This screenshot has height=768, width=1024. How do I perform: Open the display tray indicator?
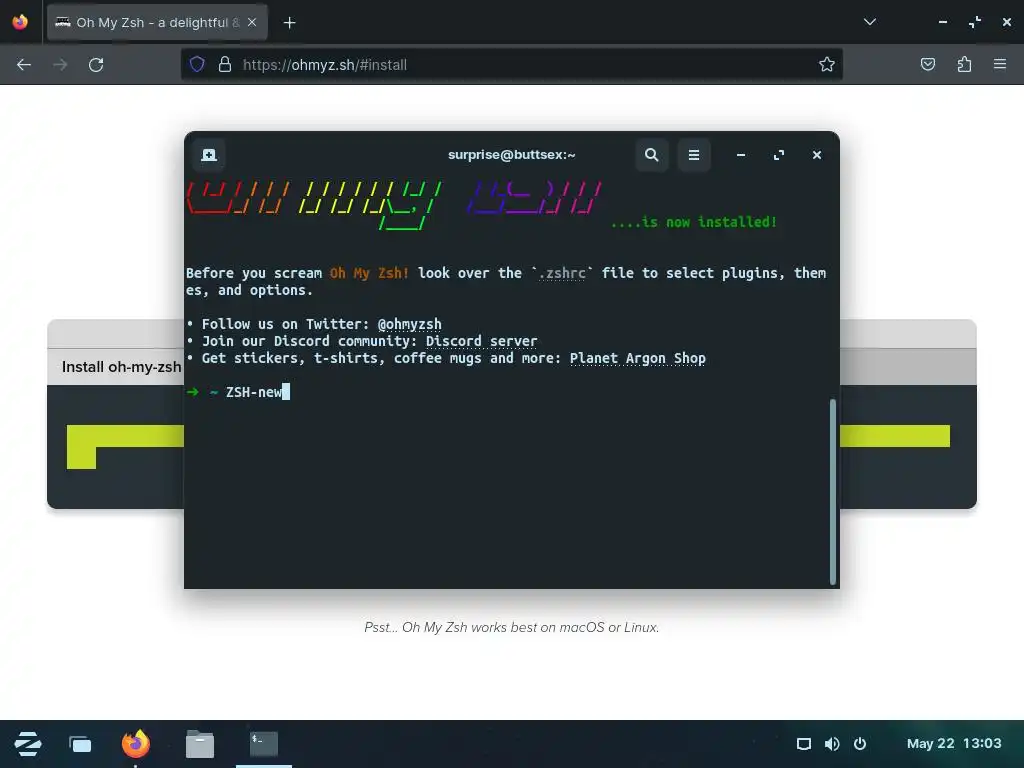[x=804, y=744]
